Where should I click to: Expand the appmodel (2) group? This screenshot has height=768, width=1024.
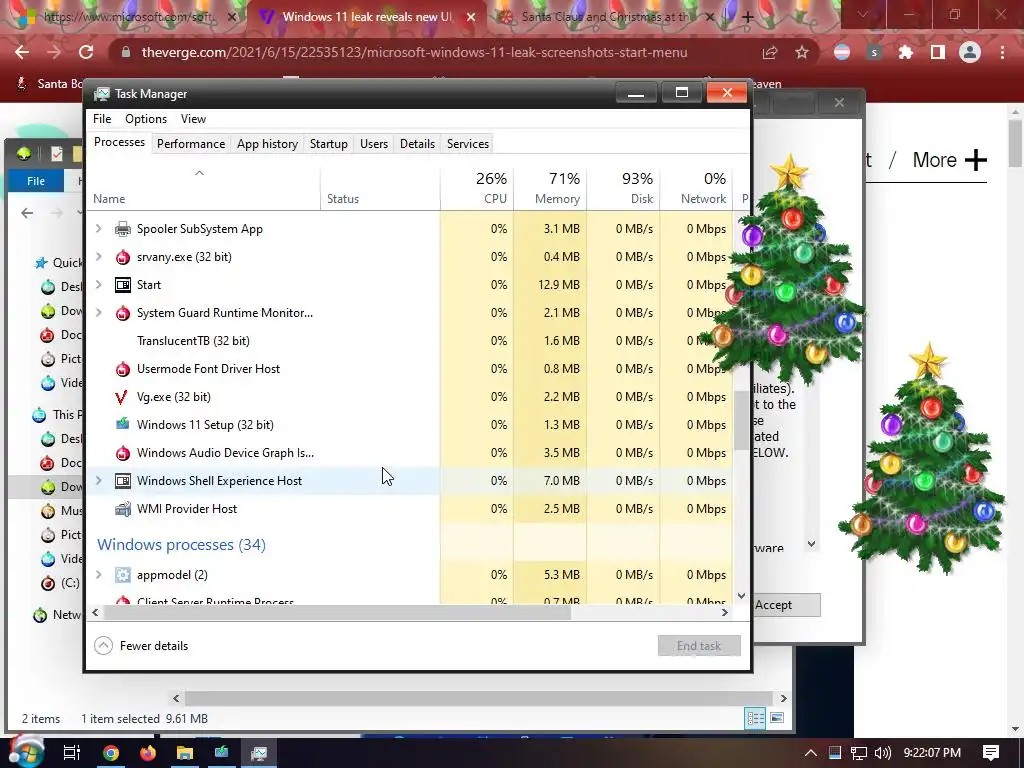(x=99, y=575)
